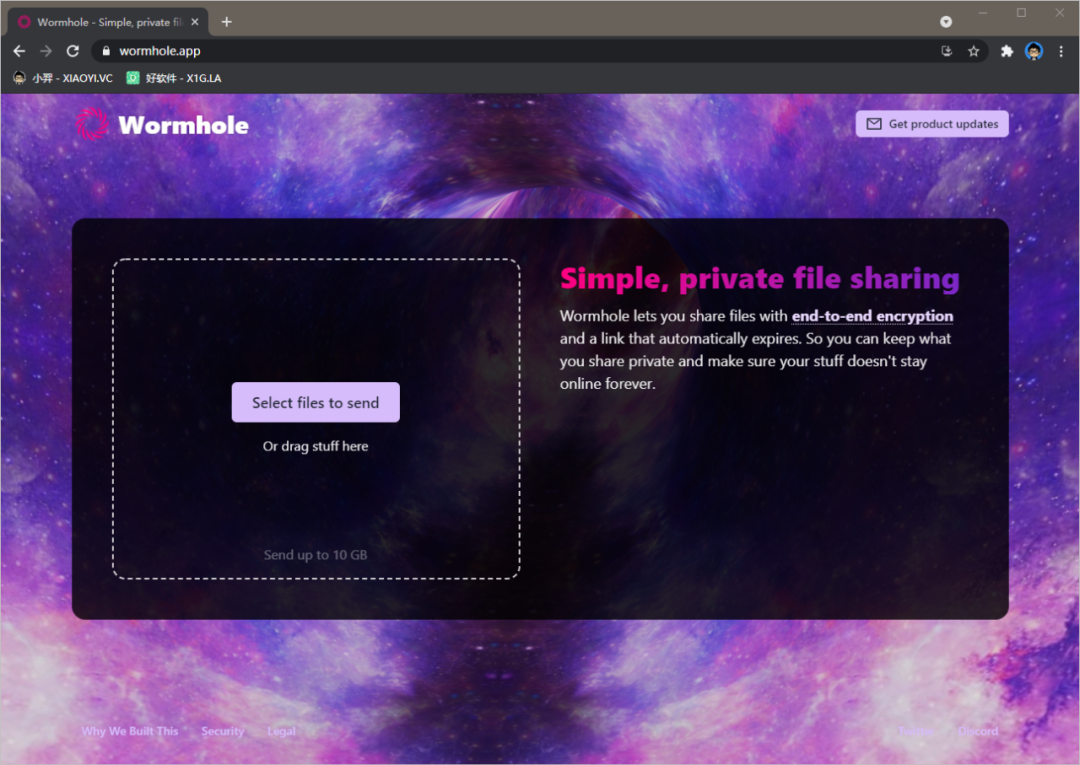The height and width of the screenshot is (765, 1080).
Task: Select the Wormhole browser tab
Action: [108, 22]
